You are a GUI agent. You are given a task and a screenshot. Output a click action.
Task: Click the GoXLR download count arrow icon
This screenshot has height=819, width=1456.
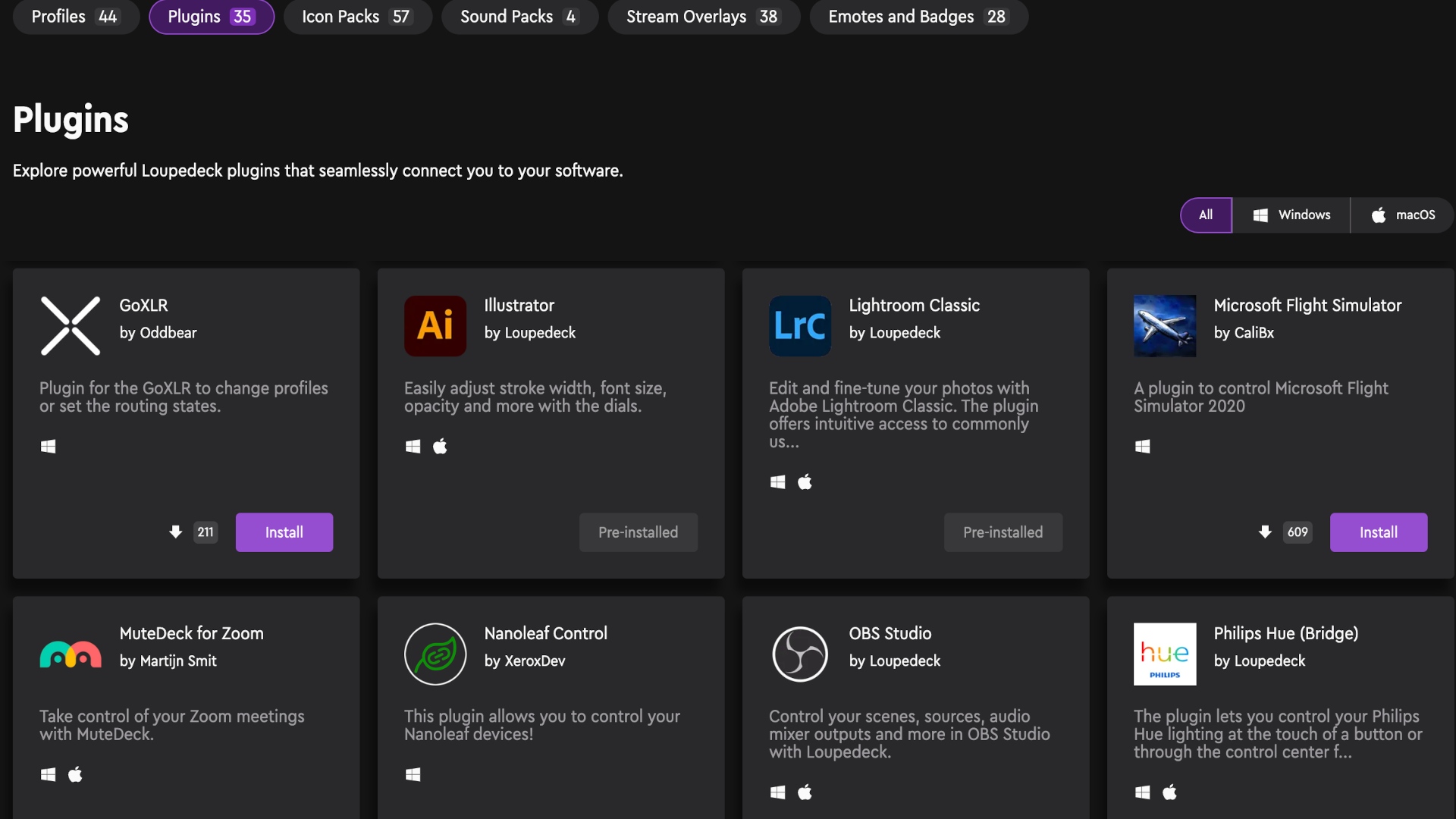[176, 532]
